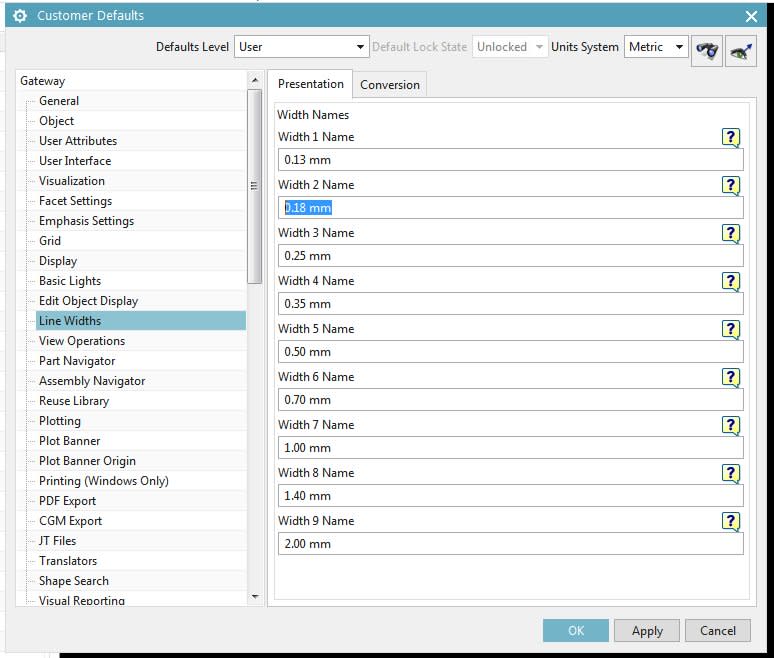Click the Width 8 Name field
The height and width of the screenshot is (658, 774).
pos(510,496)
